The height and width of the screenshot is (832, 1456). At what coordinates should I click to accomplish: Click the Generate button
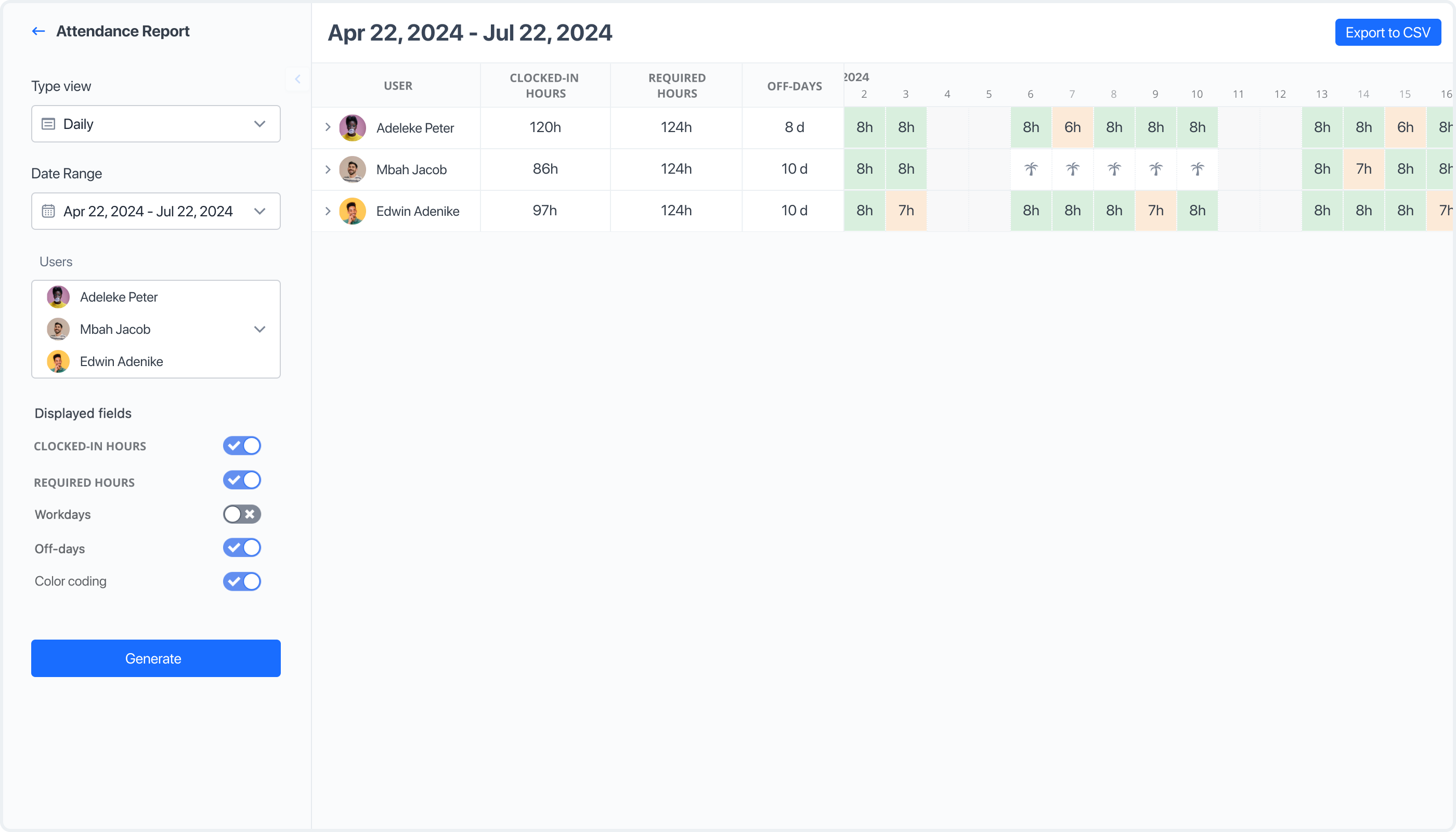pyautogui.click(x=156, y=658)
